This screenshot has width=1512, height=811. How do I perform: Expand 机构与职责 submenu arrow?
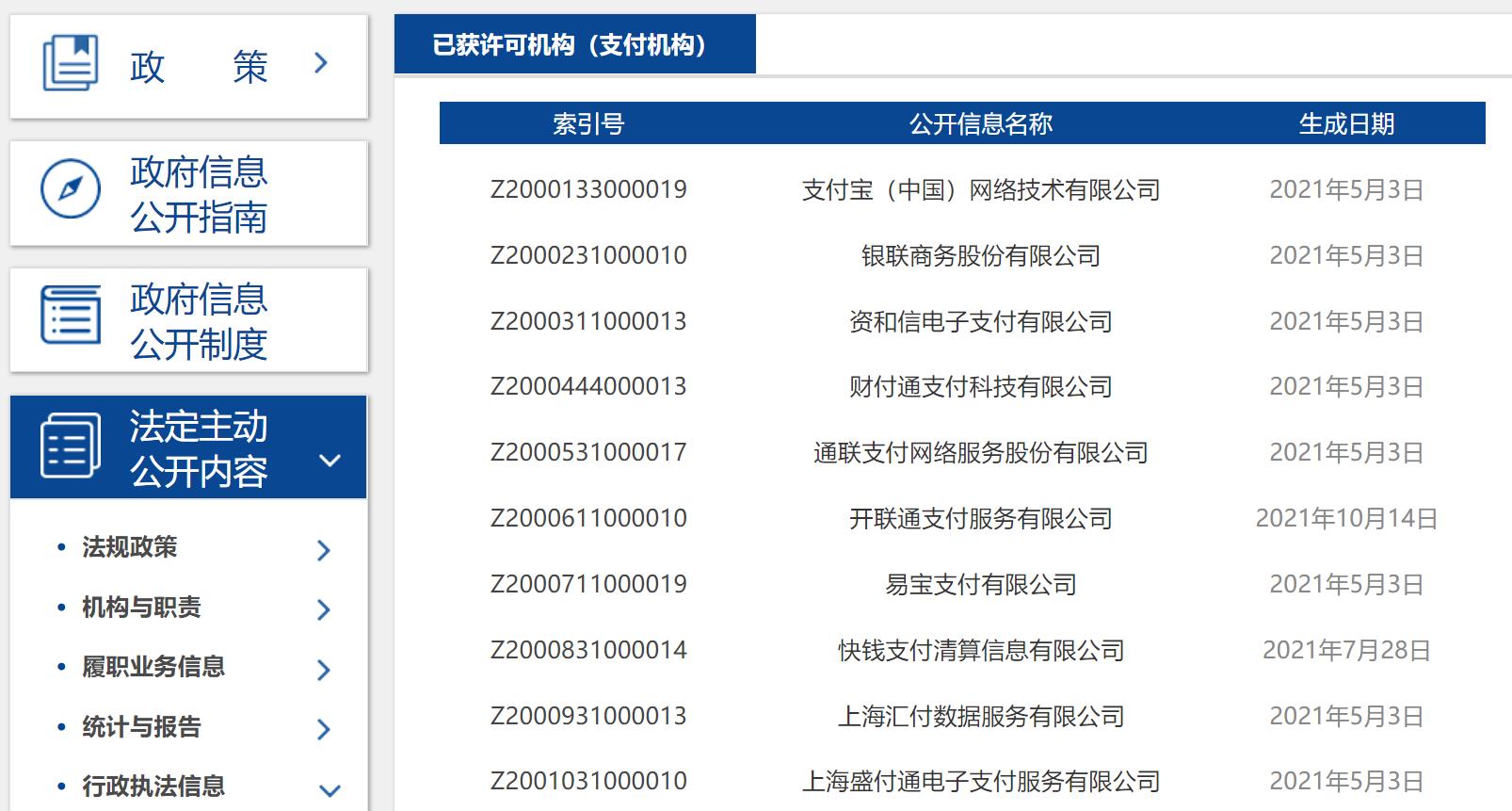click(324, 609)
